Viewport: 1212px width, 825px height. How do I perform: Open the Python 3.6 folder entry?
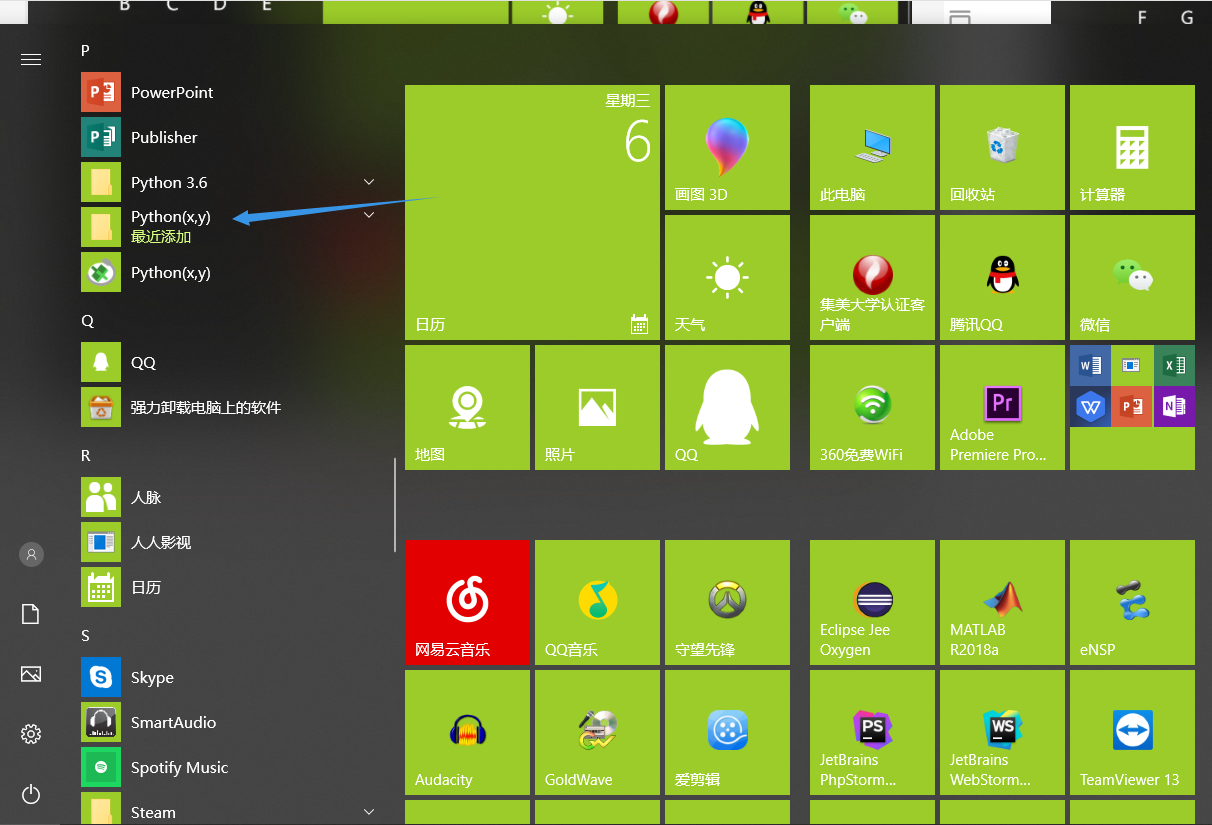(230, 182)
